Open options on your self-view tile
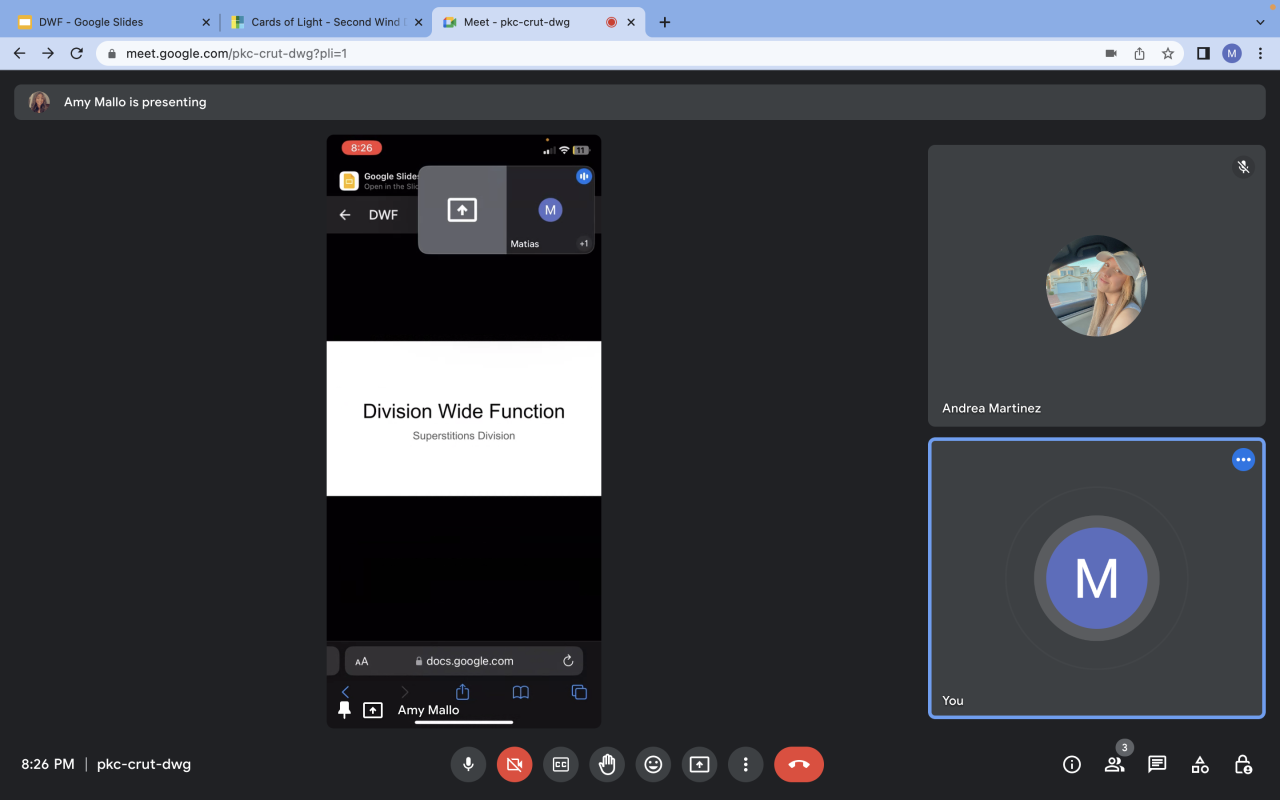Viewport: 1280px width, 800px height. coord(1243,460)
